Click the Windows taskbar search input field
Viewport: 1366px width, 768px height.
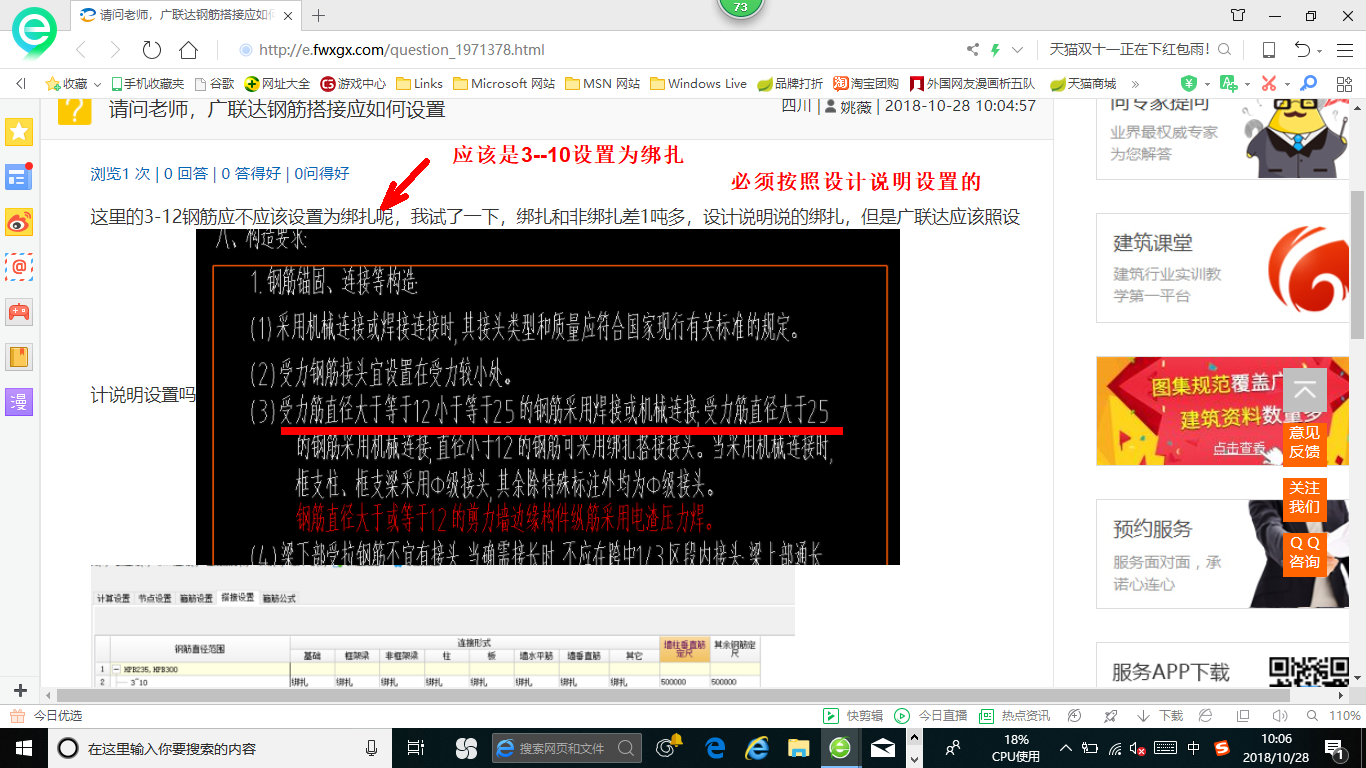tap(218, 748)
